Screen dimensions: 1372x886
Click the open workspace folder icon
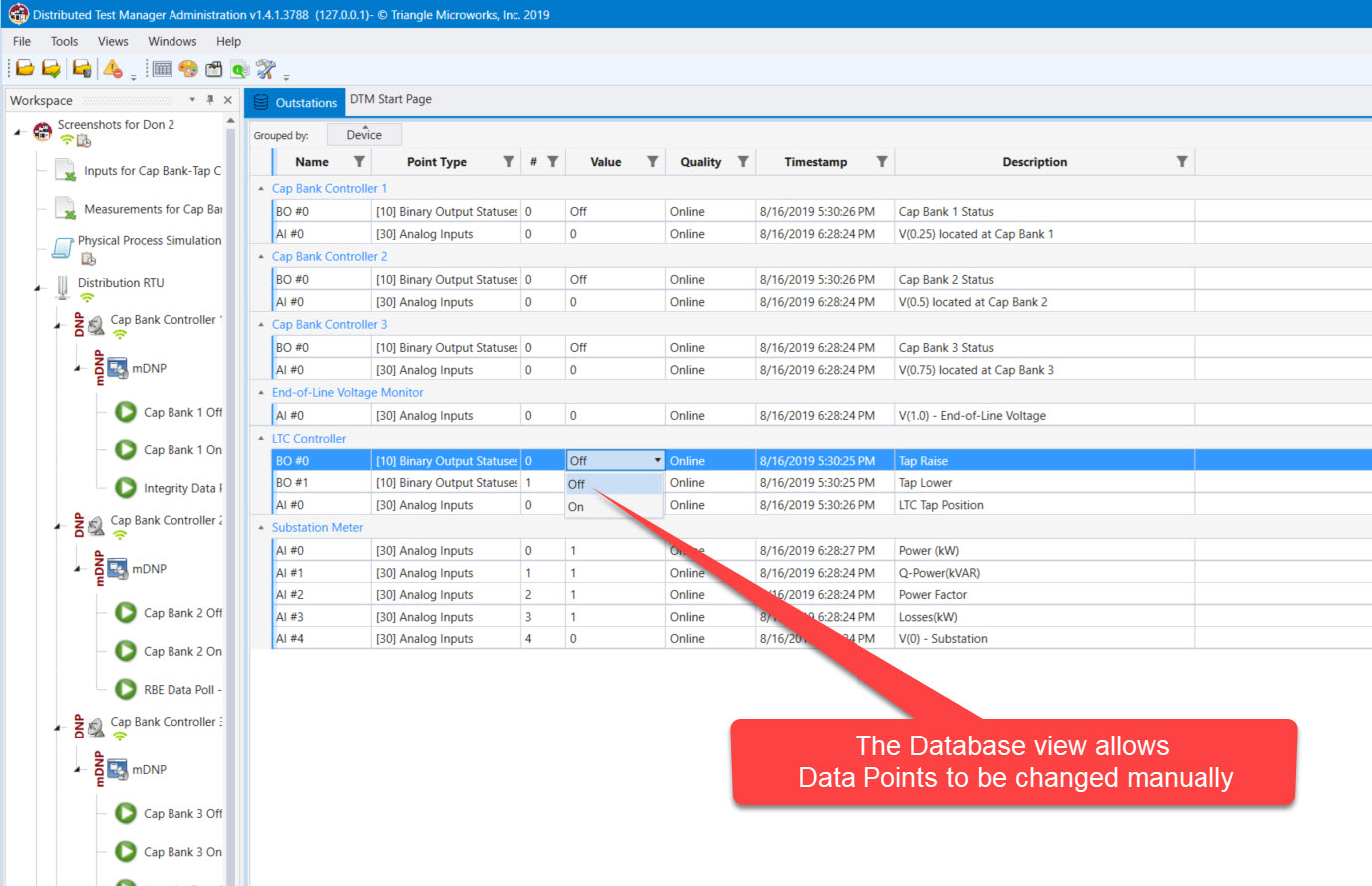[25, 69]
